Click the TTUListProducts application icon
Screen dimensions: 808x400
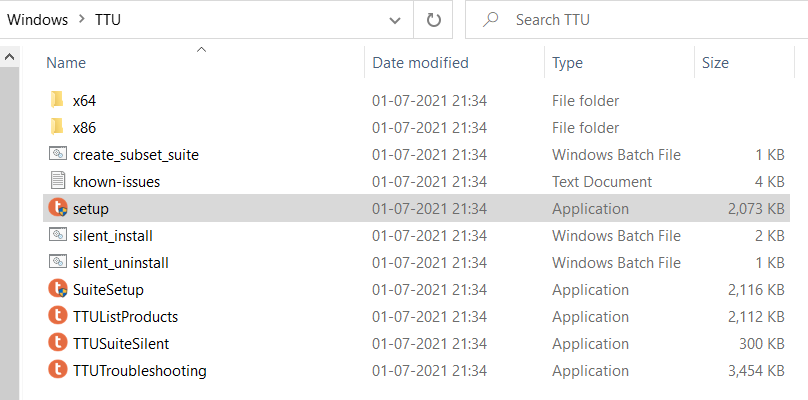coord(58,316)
